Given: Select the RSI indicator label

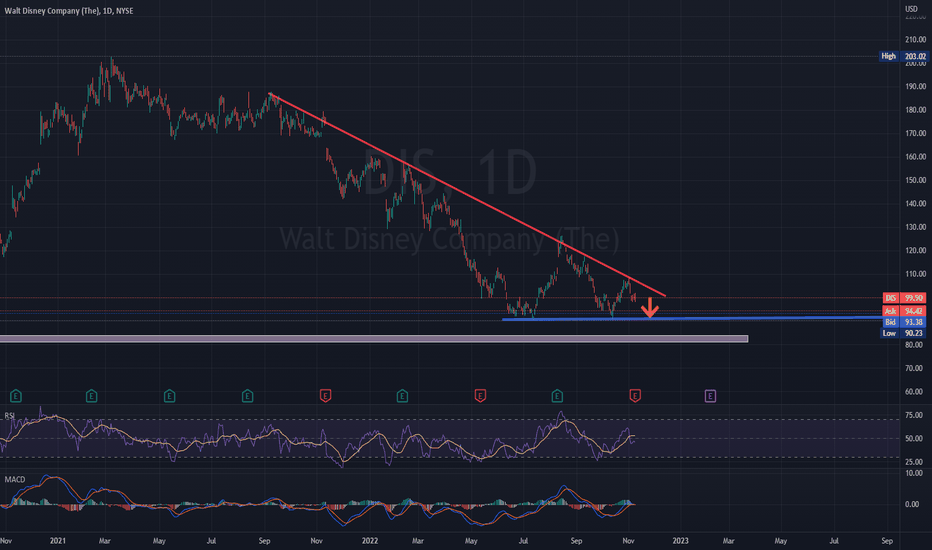Looking at the screenshot, I should pos(10,416).
